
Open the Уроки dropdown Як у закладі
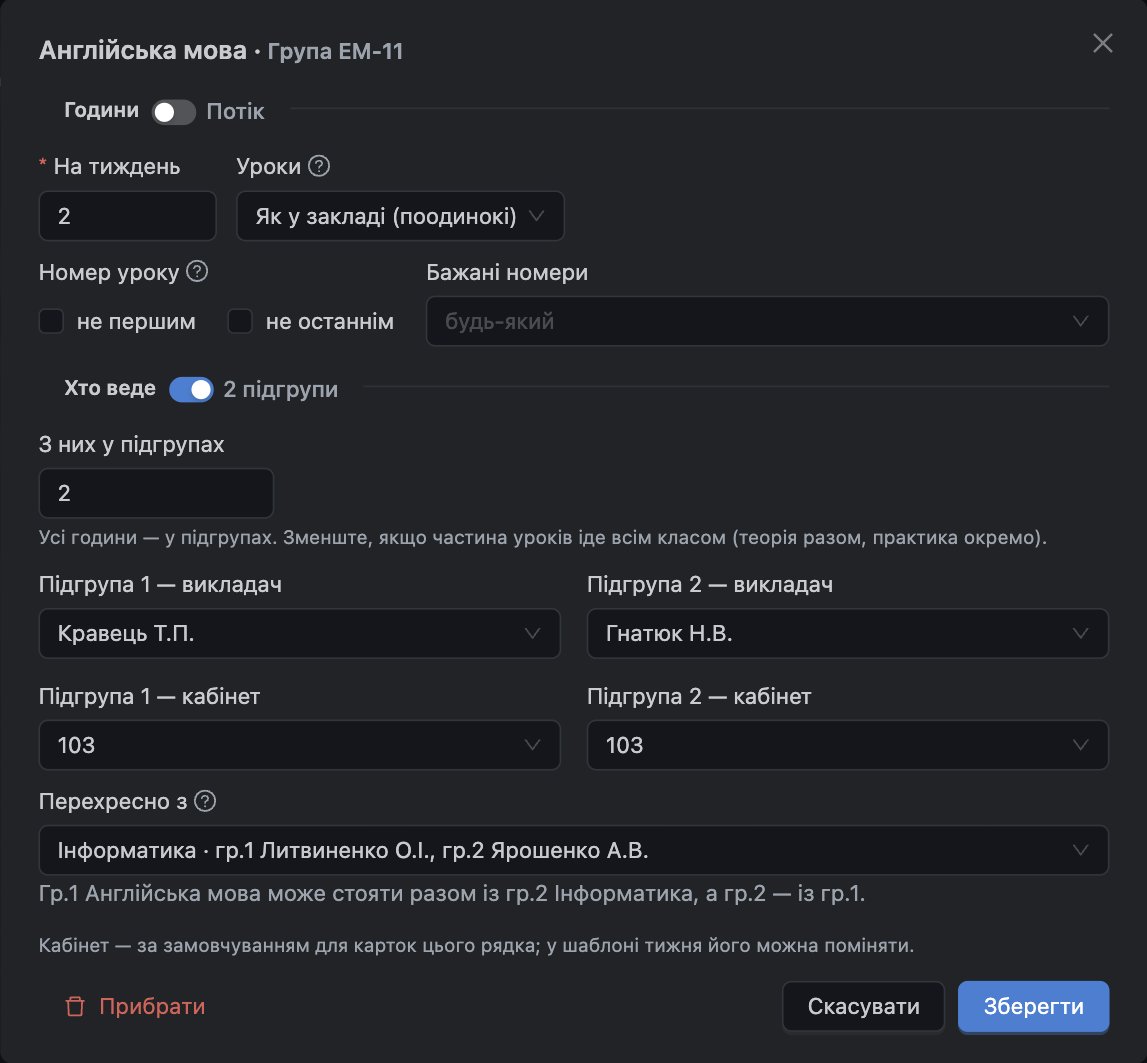tap(400, 216)
